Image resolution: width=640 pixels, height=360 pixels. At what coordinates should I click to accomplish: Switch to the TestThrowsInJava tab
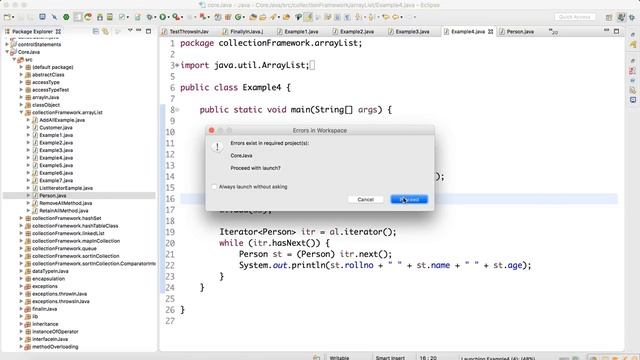[185, 31]
